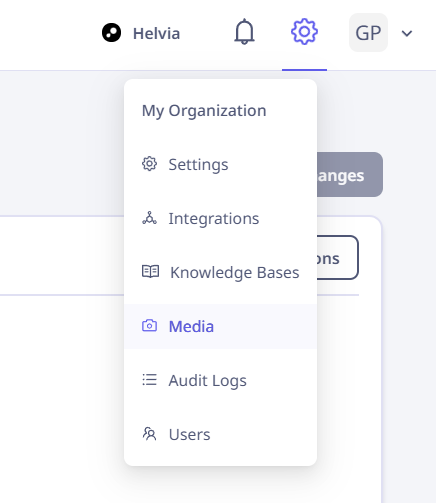Click the gear settings icon in header
This screenshot has height=503, width=436.
[x=304, y=32]
